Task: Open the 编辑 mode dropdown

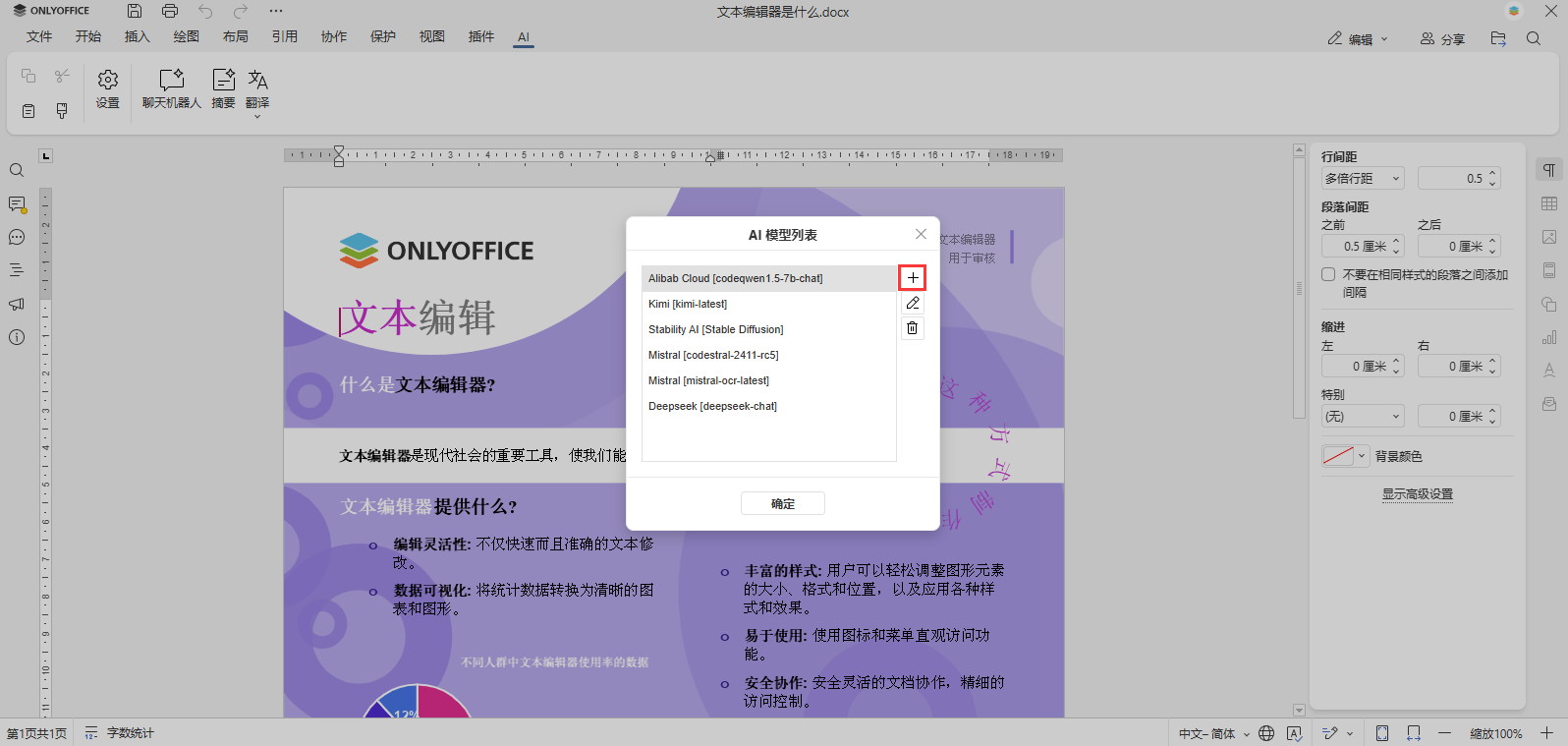Action: (1358, 39)
